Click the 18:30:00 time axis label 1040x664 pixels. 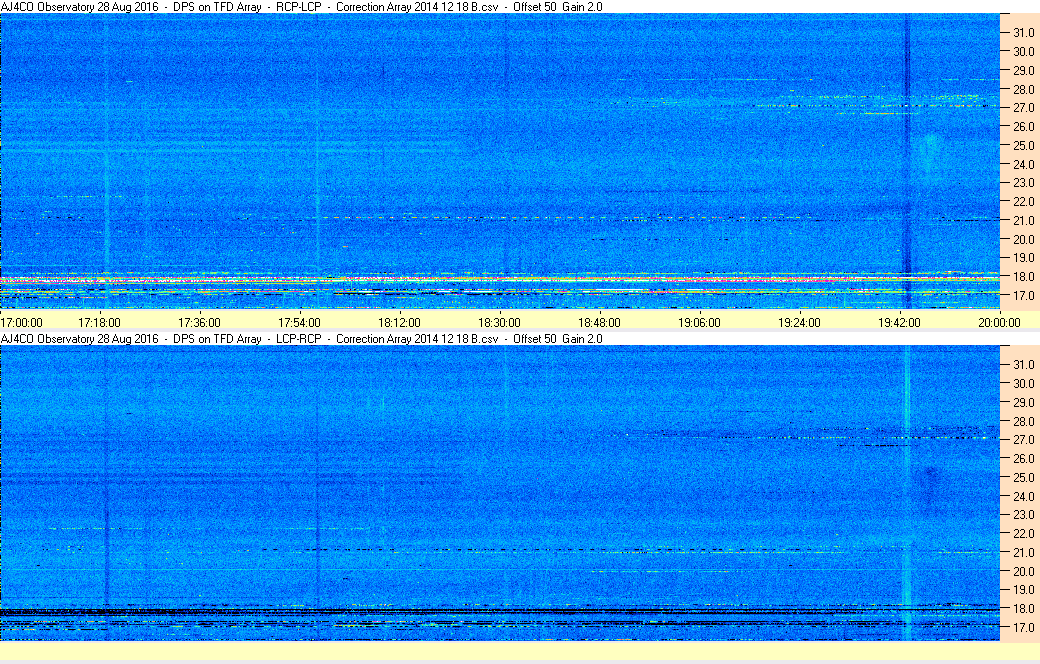pos(499,323)
